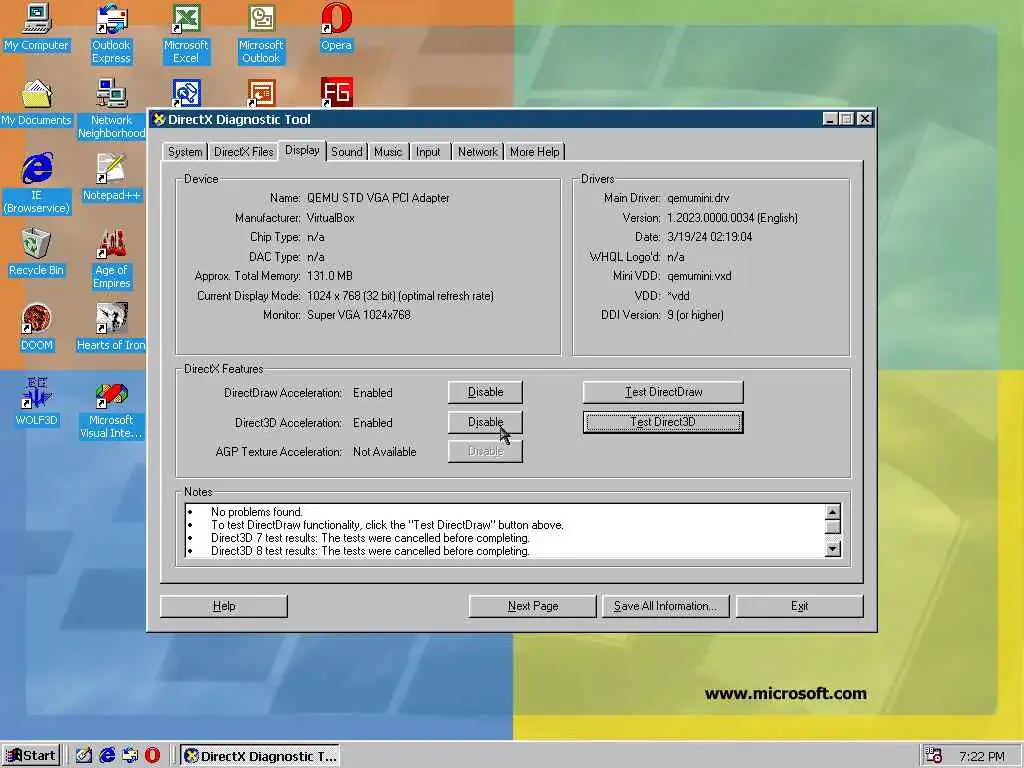
Task: Maximize the DirectX Diagnostic Tool window
Action: [x=846, y=119]
